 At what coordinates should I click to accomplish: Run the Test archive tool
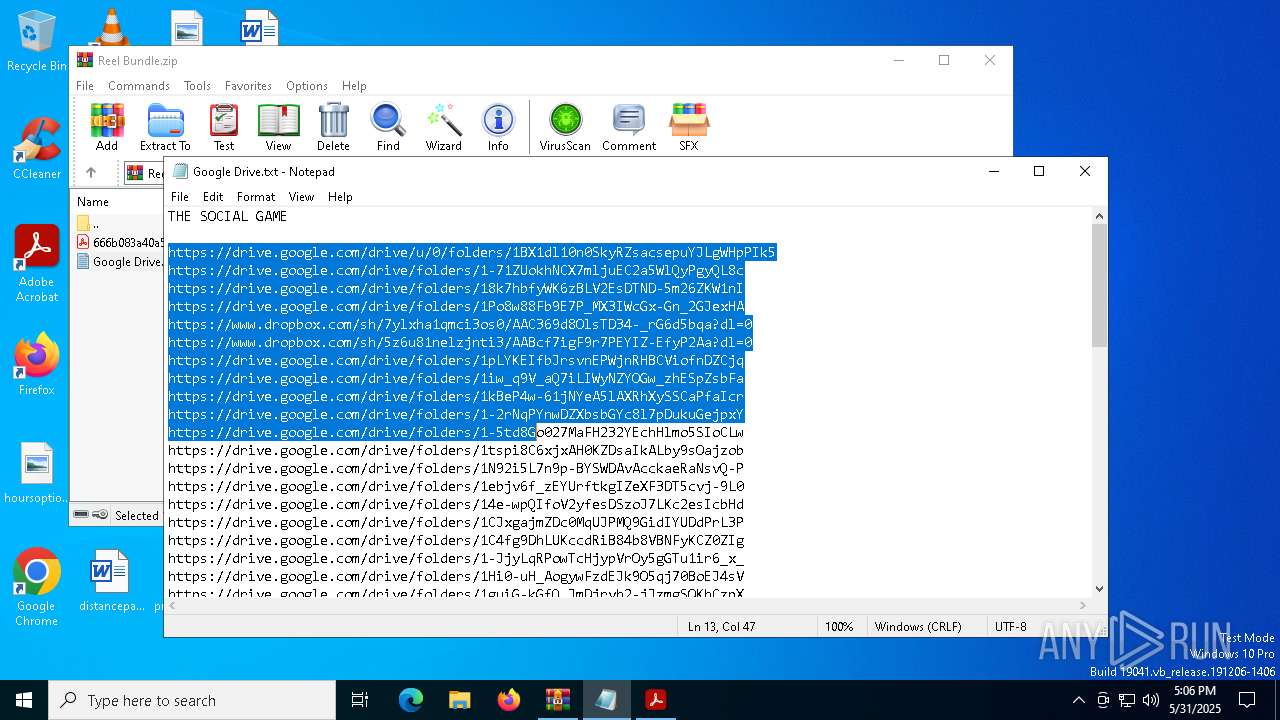pos(224,127)
